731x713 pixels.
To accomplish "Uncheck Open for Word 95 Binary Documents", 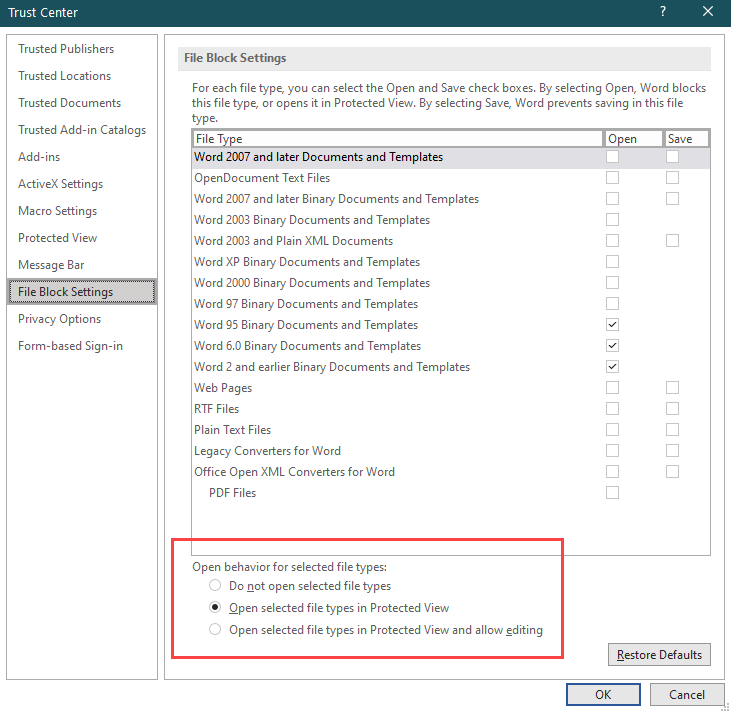I will [x=612, y=325].
